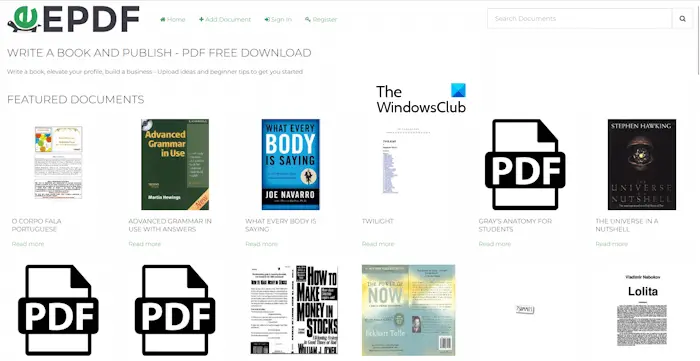Click the second PDF icon in second row

click(x=175, y=310)
